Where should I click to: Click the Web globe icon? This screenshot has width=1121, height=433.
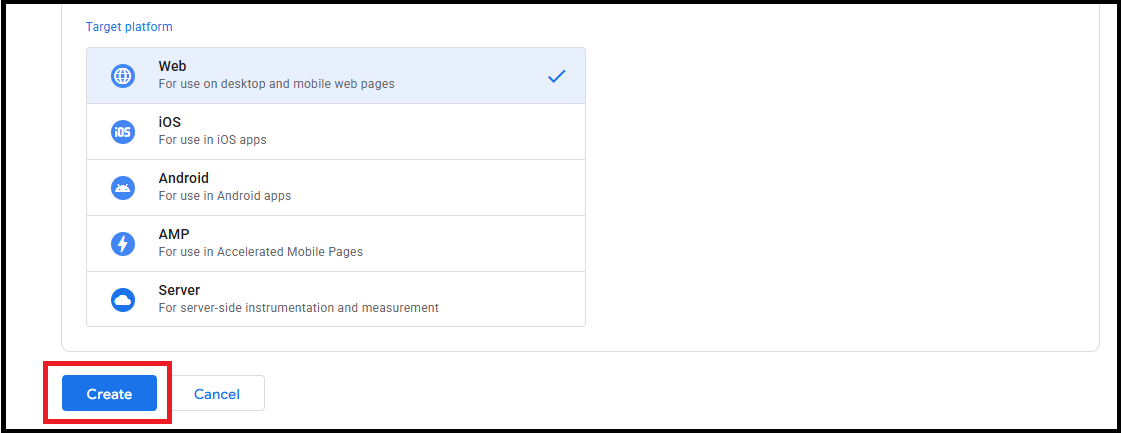123,76
